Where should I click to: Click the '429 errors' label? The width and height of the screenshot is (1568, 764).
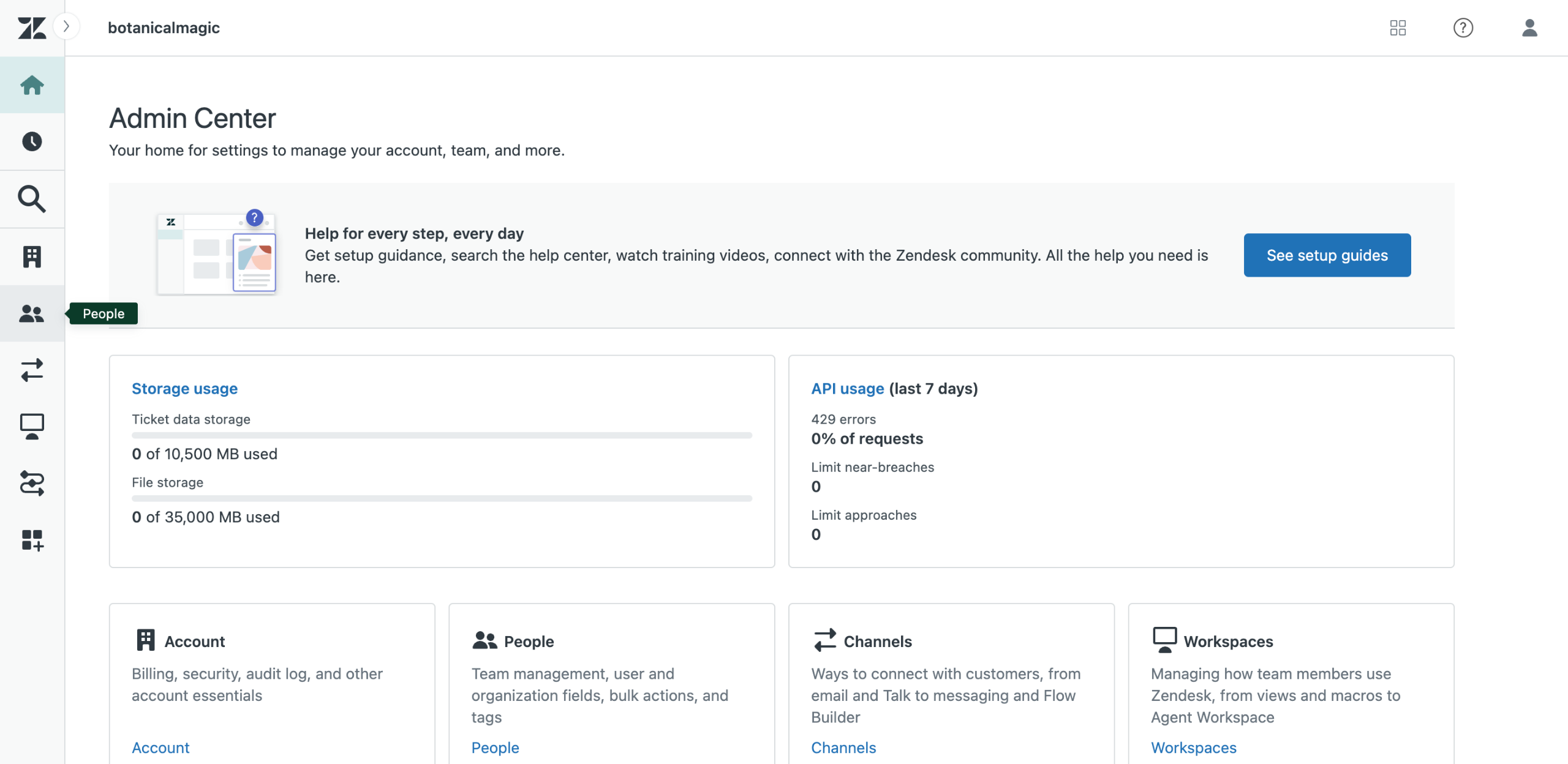(x=843, y=419)
